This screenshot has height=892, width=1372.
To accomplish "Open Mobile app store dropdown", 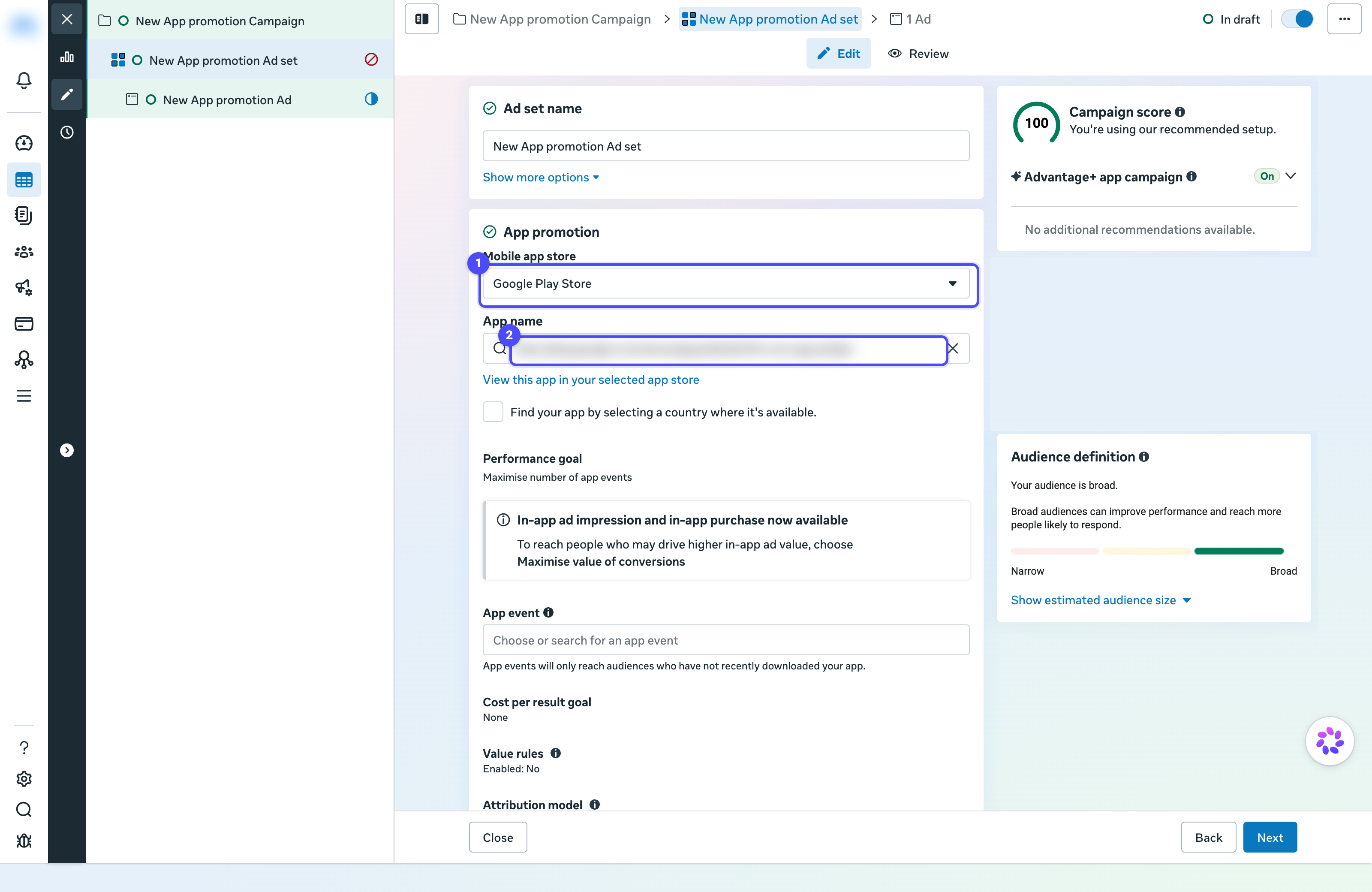I will click(726, 284).
